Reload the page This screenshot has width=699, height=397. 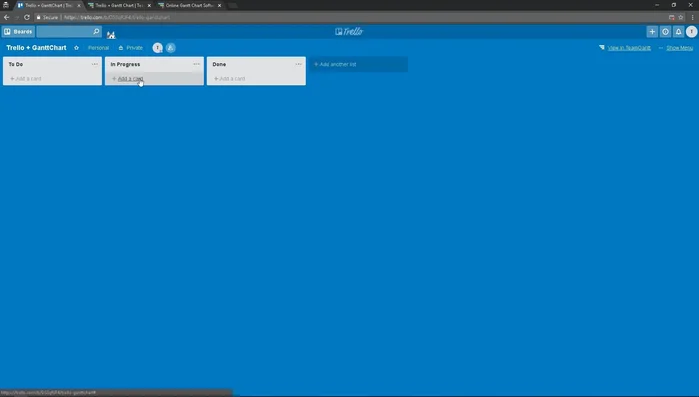pos(27,17)
